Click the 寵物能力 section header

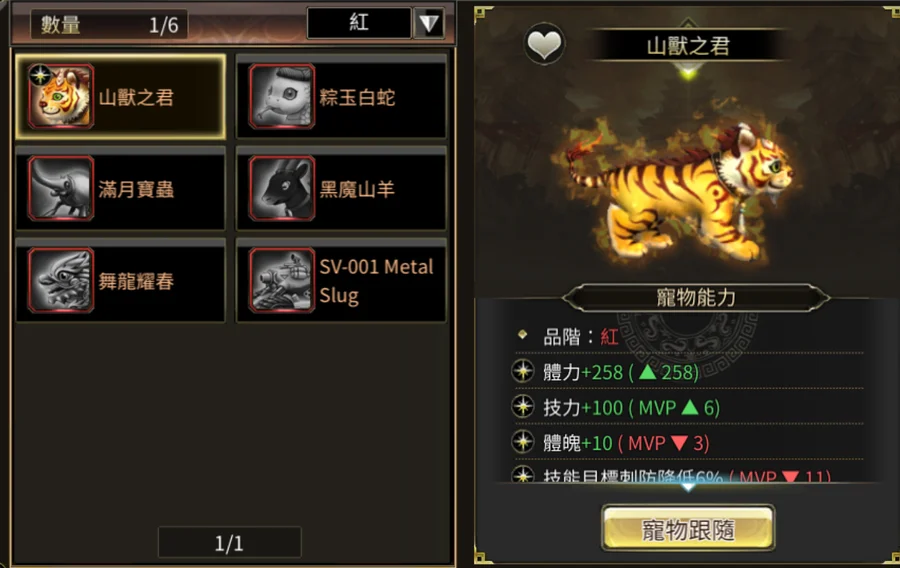tap(696, 298)
